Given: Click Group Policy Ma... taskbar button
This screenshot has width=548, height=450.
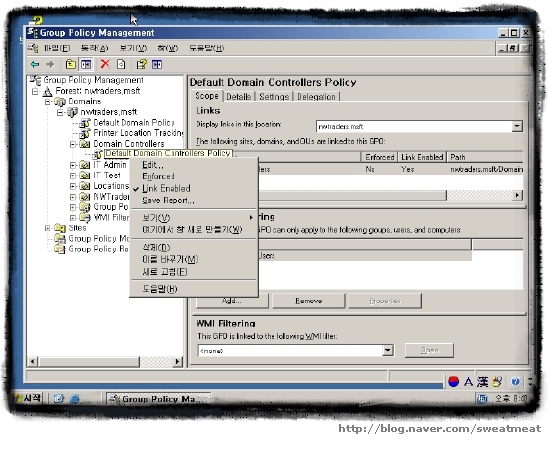Looking at the screenshot, I should pyautogui.click(x=158, y=399).
